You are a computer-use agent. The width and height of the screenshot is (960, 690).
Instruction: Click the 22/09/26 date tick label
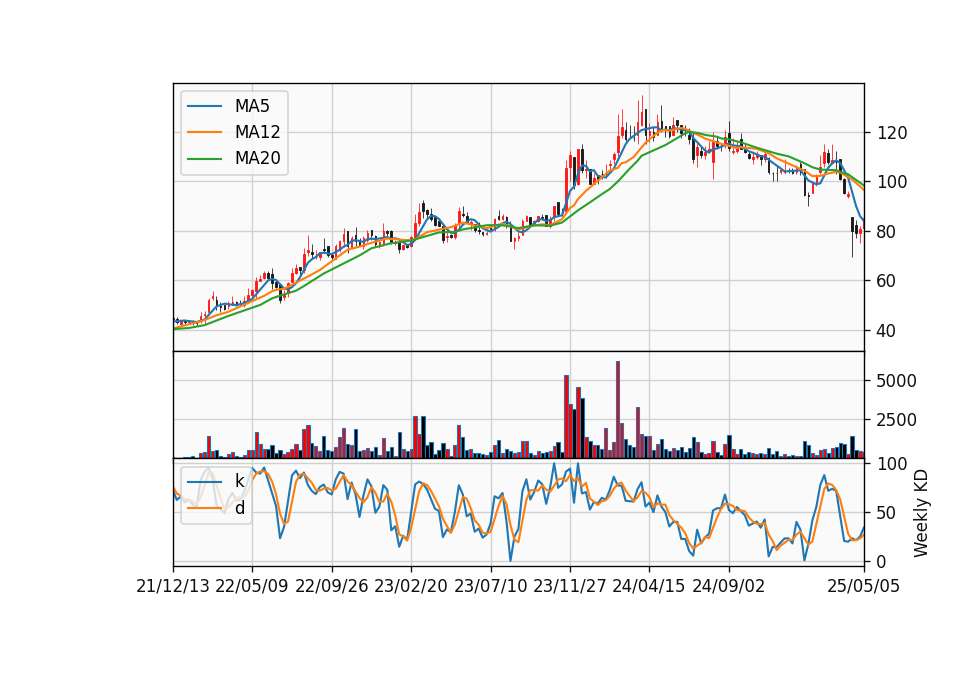[331, 586]
